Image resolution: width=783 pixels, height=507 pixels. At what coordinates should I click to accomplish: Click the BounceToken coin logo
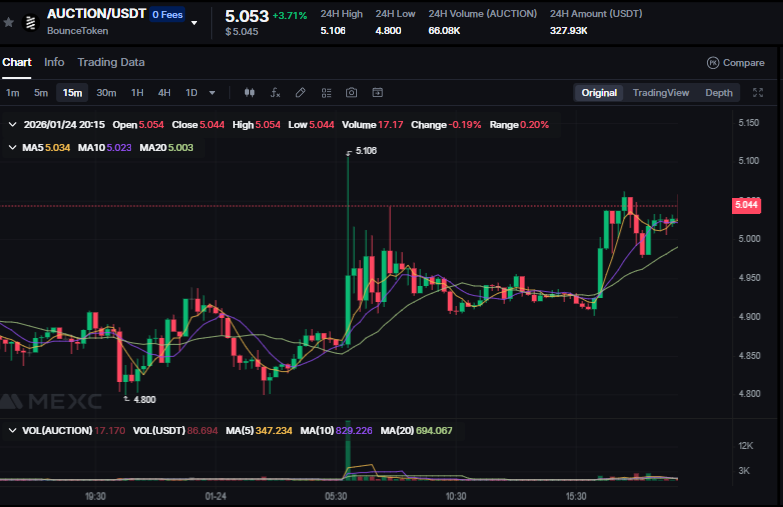pos(30,22)
